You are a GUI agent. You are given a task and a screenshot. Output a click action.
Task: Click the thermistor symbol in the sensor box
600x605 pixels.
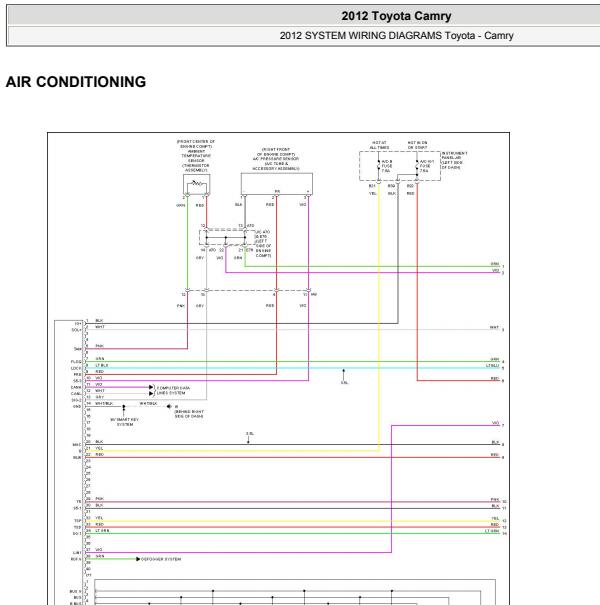(197, 183)
